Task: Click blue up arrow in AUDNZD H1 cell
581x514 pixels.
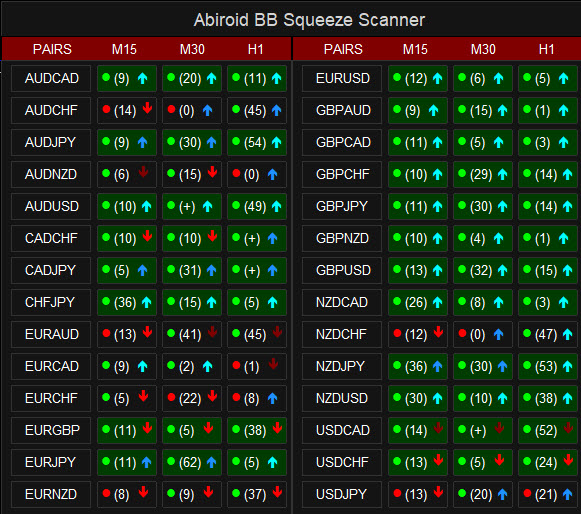Action: tap(272, 174)
